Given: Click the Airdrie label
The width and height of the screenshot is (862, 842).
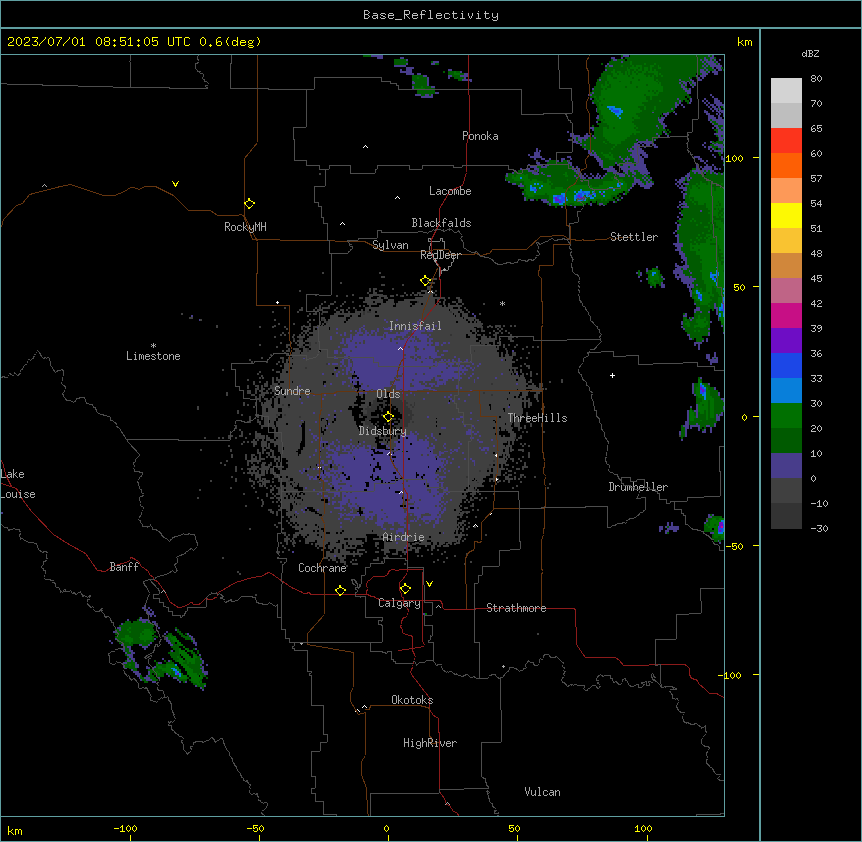Looking at the screenshot, I should click(x=404, y=537).
